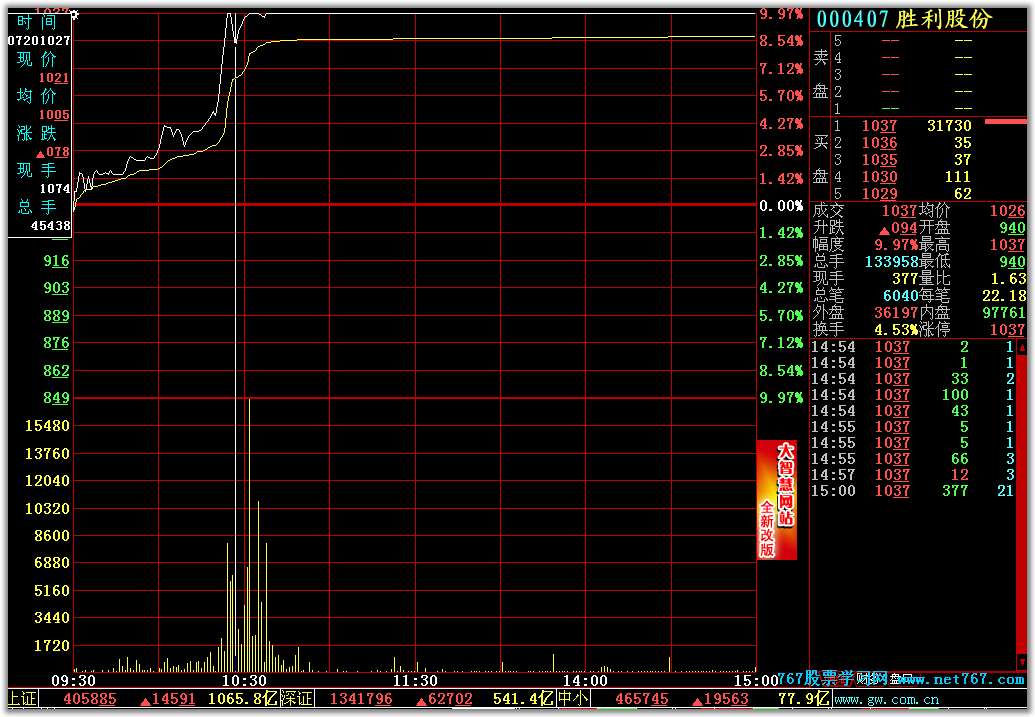This screenshot has width=1035, height=717.
Task: Click the 外盘 value 36197
Action: 896,313
